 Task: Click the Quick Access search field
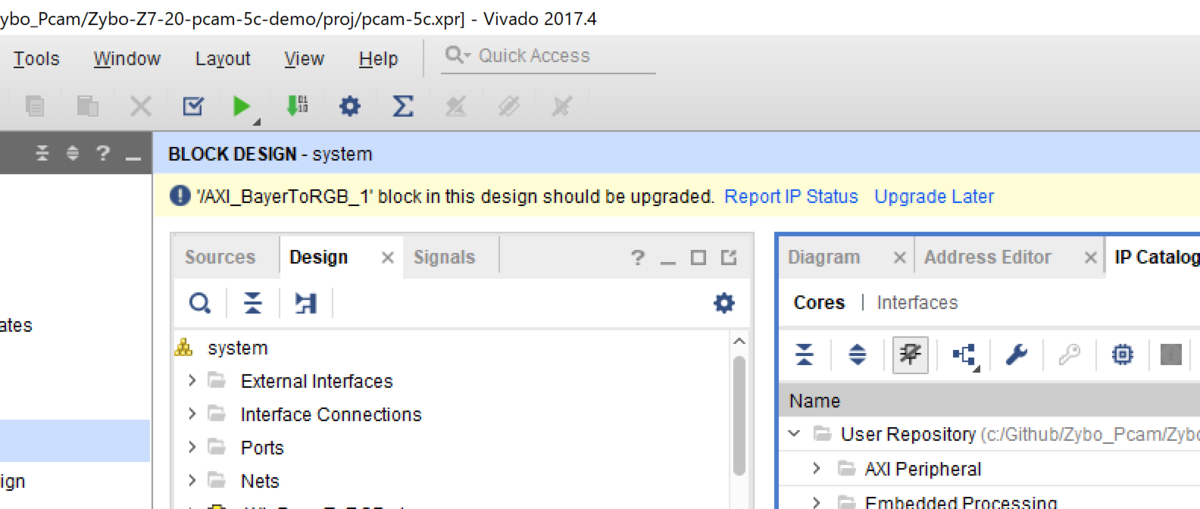548,56
